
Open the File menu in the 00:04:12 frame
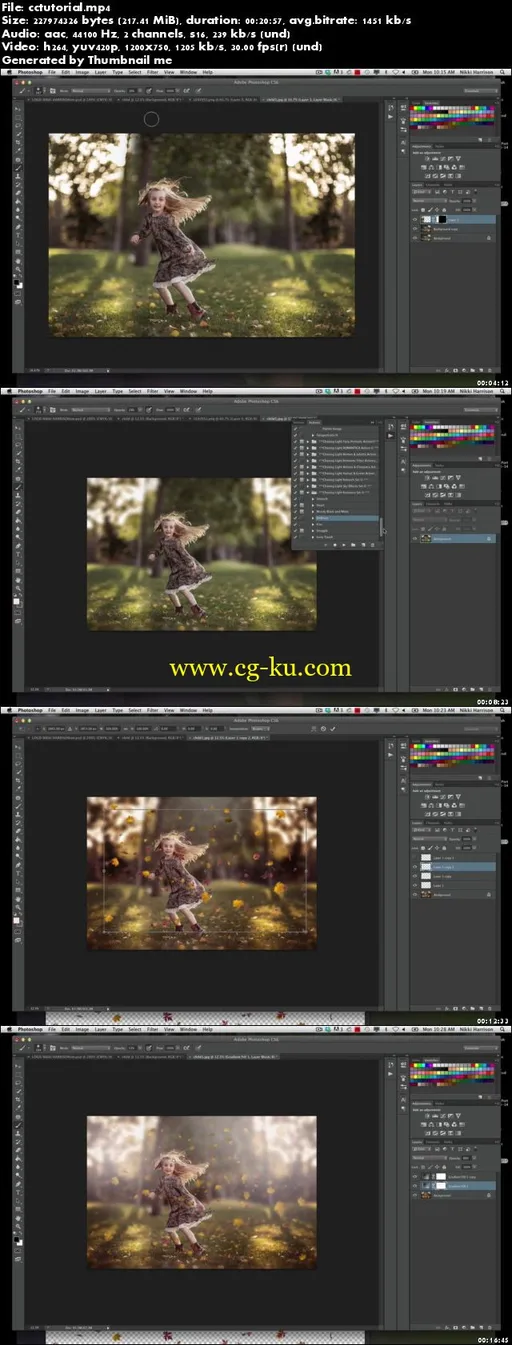pyautogui.click(x=52, y=73)
